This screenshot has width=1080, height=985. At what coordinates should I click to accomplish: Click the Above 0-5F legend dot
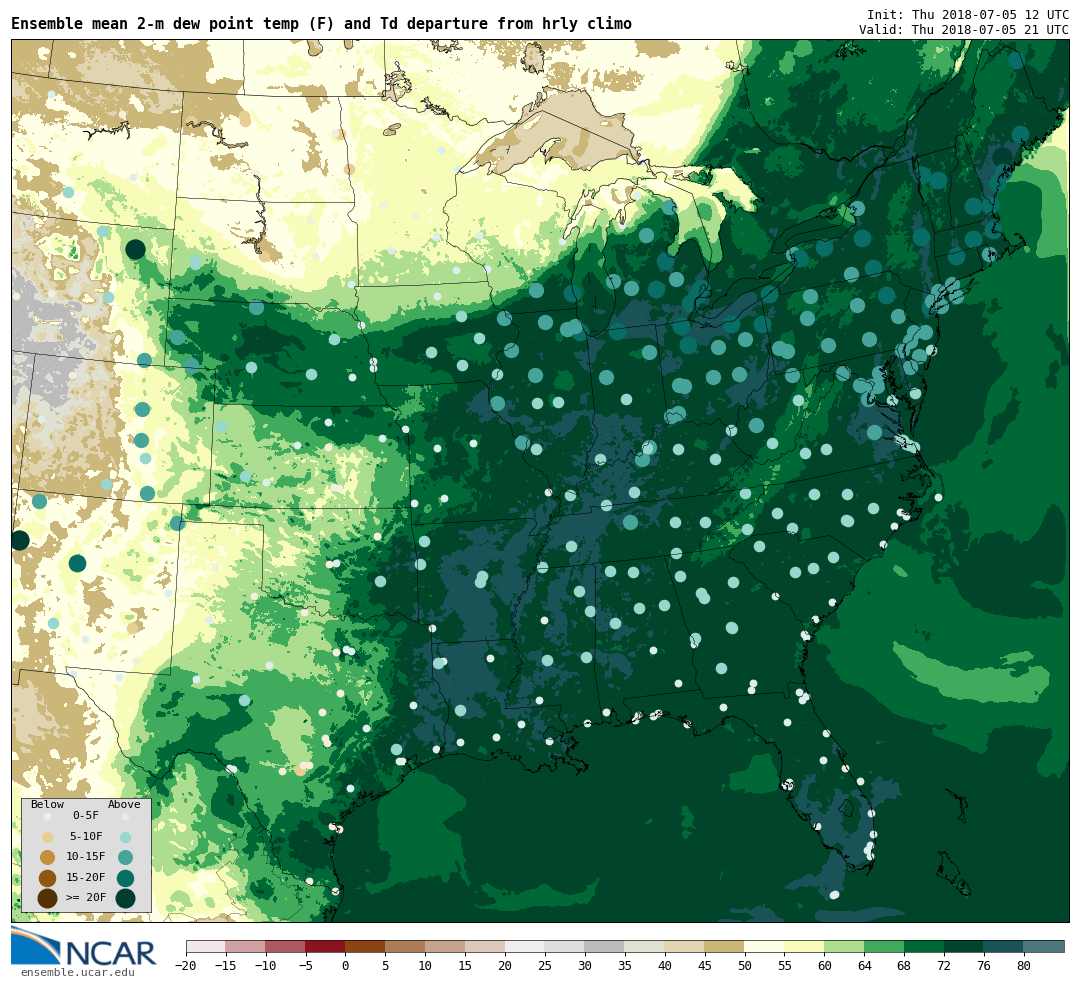pyautogui.click(x=125, y=816)
